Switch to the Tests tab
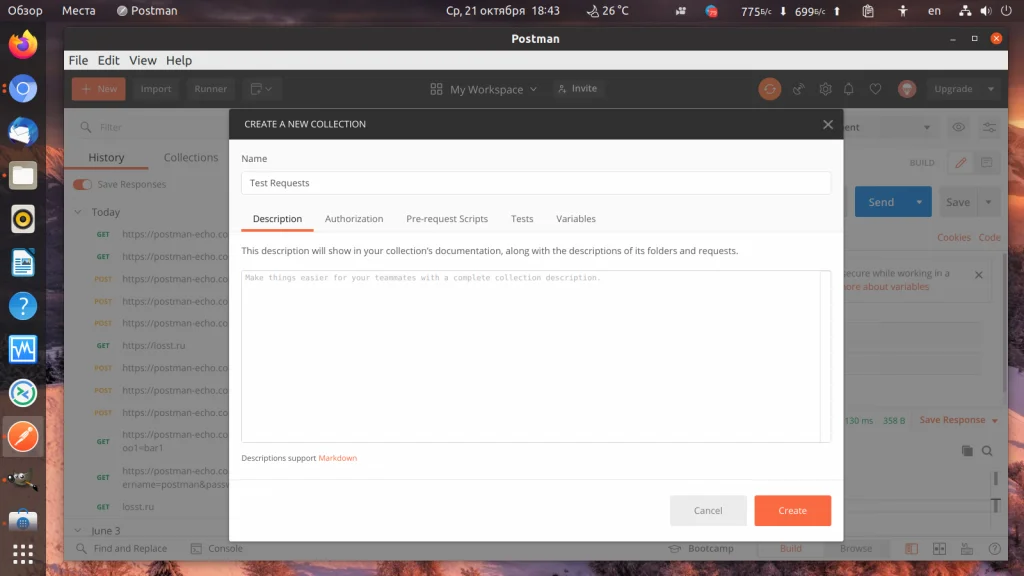1024x576 pixels. coord(522,219)
